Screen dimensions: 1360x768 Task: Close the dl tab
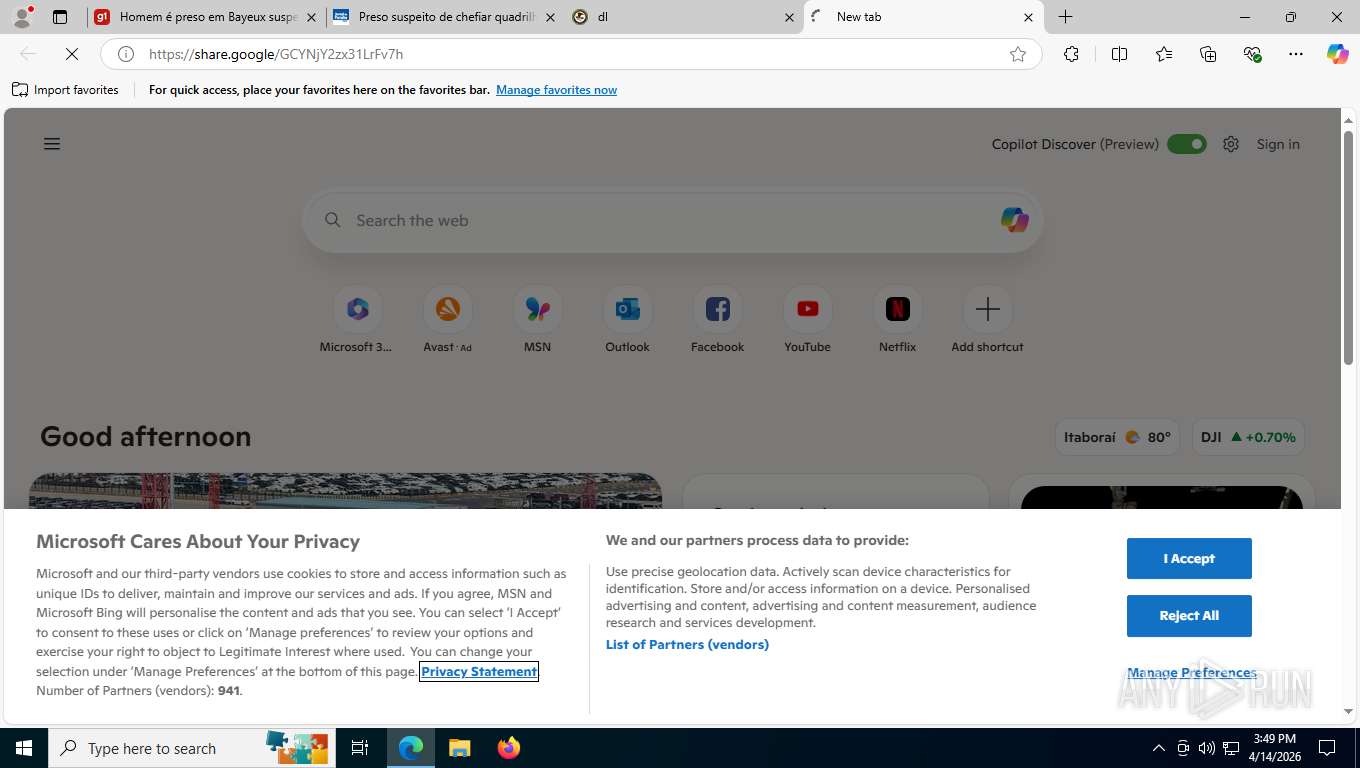click(789, 17)
